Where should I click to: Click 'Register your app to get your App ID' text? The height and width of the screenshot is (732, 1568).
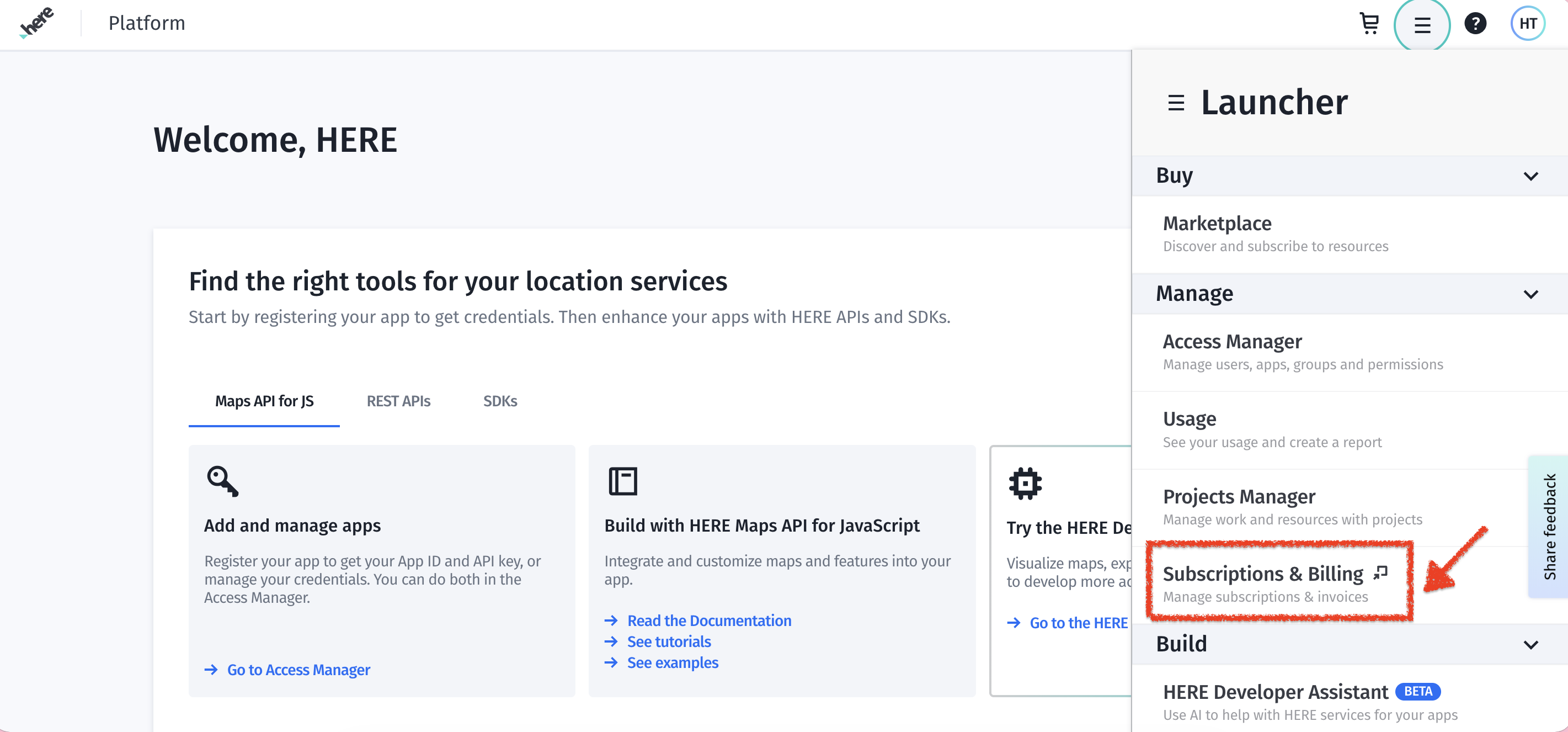[372, 579]
